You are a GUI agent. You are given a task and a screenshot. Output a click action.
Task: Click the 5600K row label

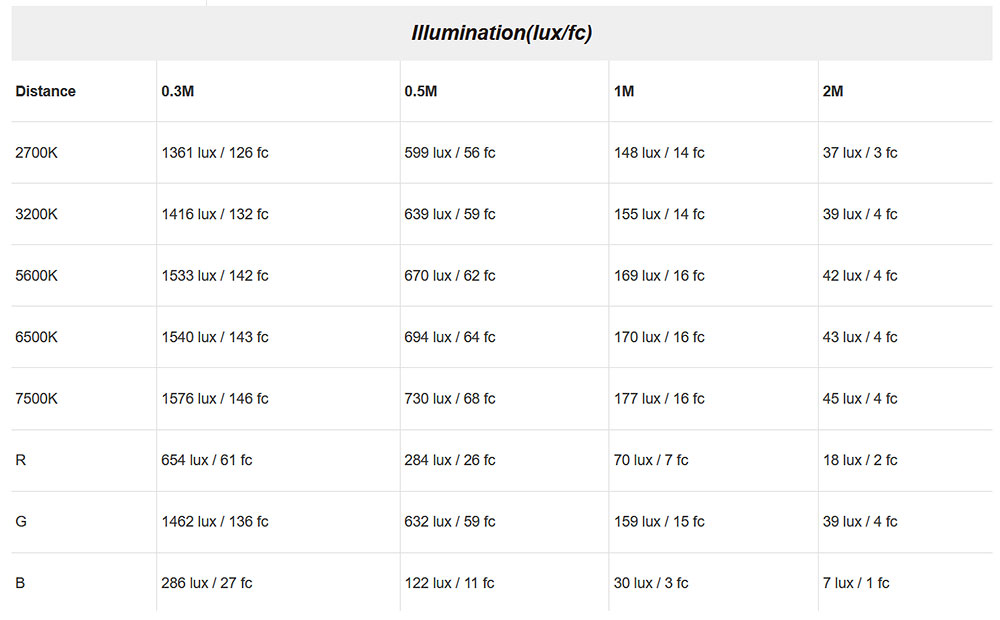(36, 276)
